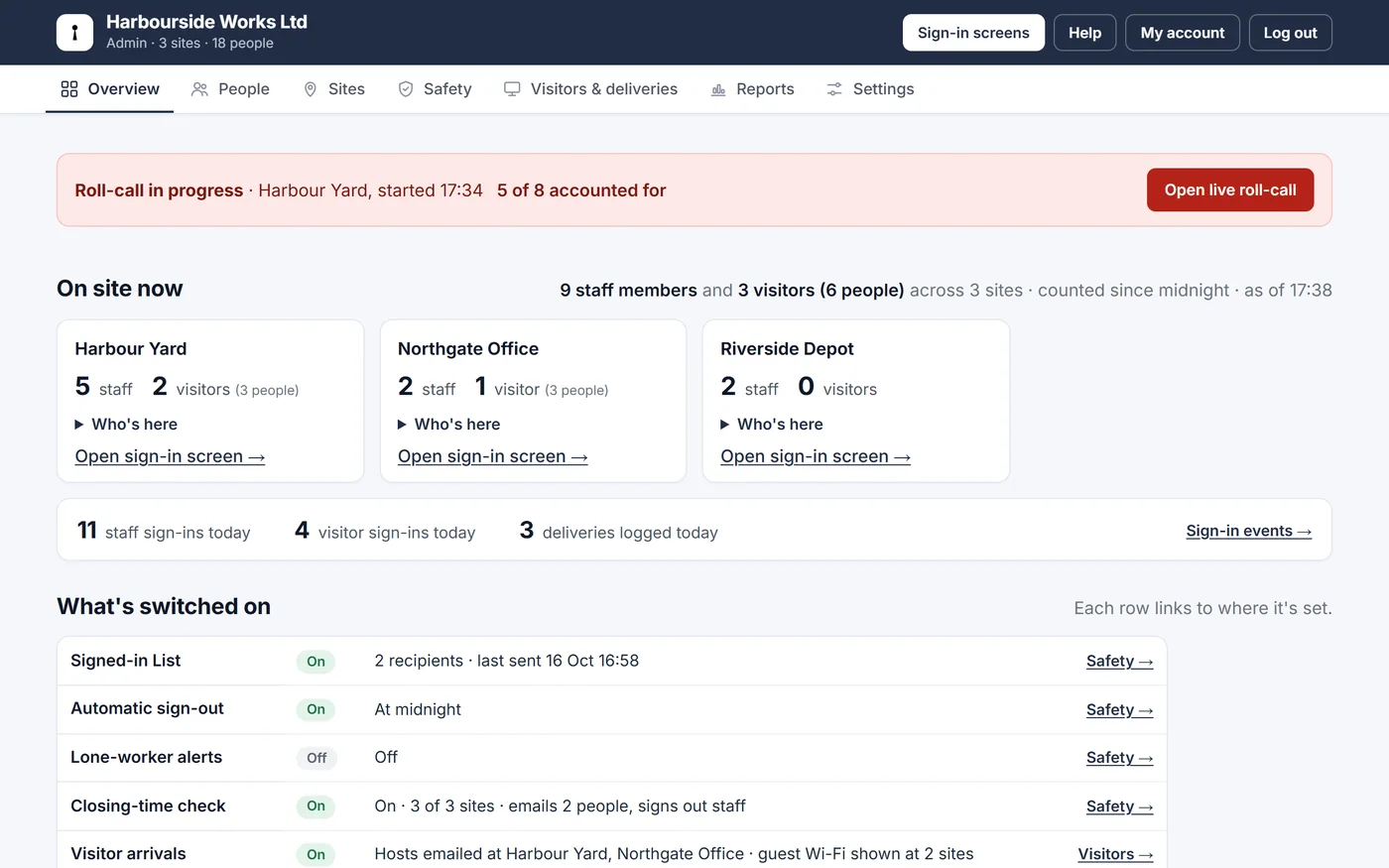Open Safety link in Signed-in List row
Viewport: 1389px width, 868px height.
point(1119,662)
